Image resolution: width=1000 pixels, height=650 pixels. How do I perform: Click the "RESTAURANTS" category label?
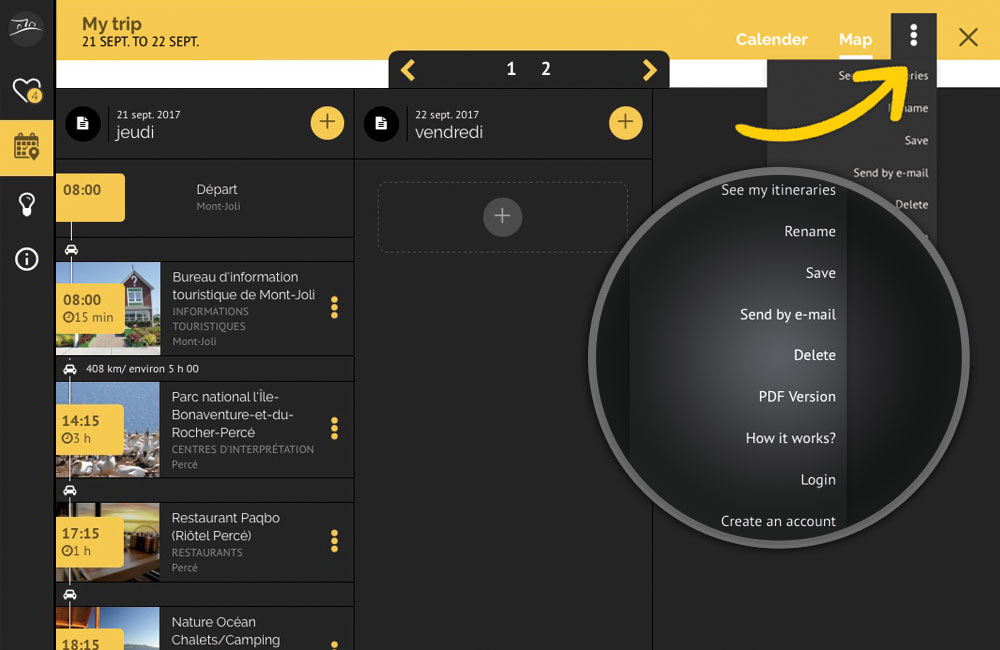pyautogui.click(x=207, y=552)
